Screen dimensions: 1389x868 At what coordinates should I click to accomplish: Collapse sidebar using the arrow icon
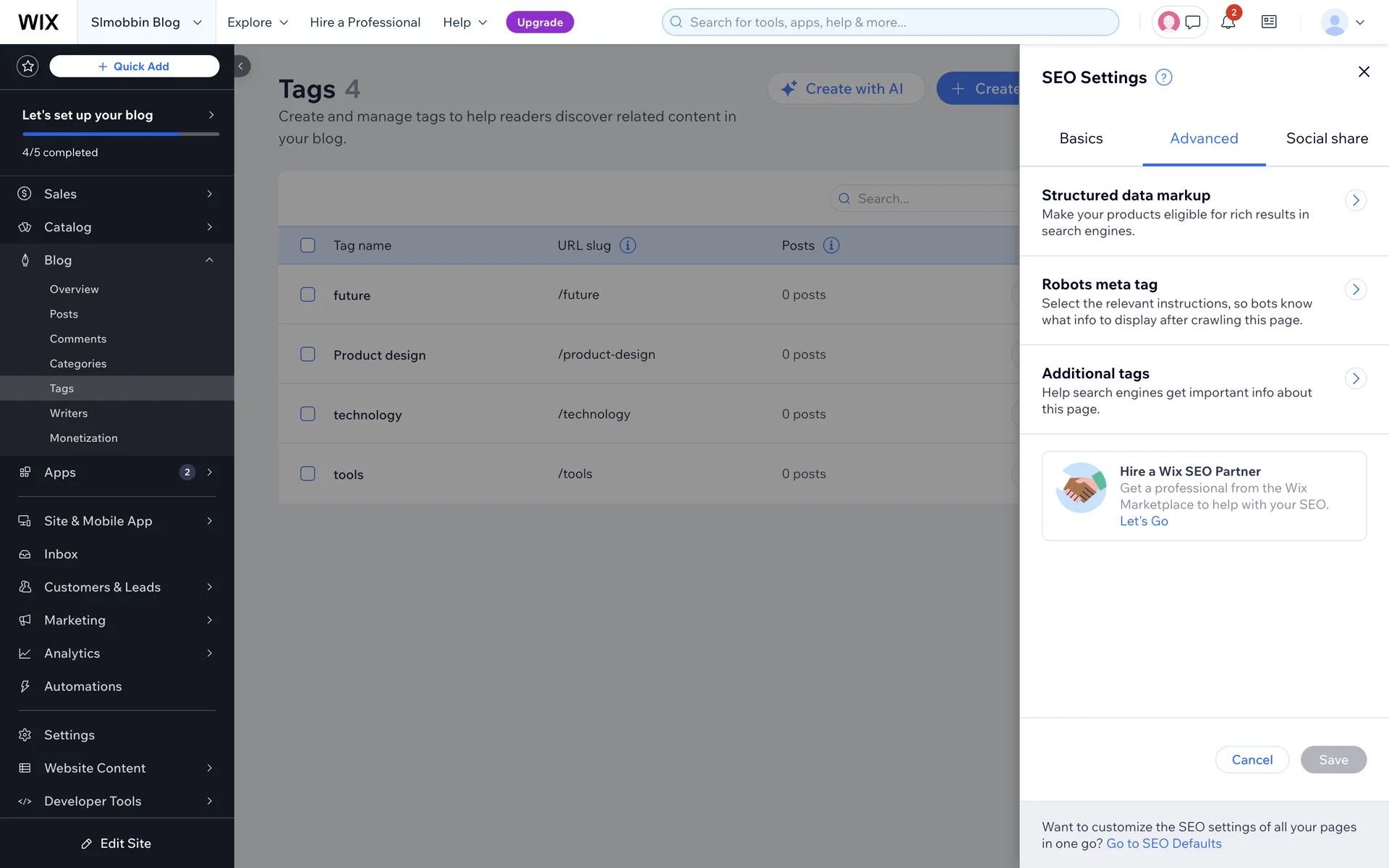coord(241,67)
